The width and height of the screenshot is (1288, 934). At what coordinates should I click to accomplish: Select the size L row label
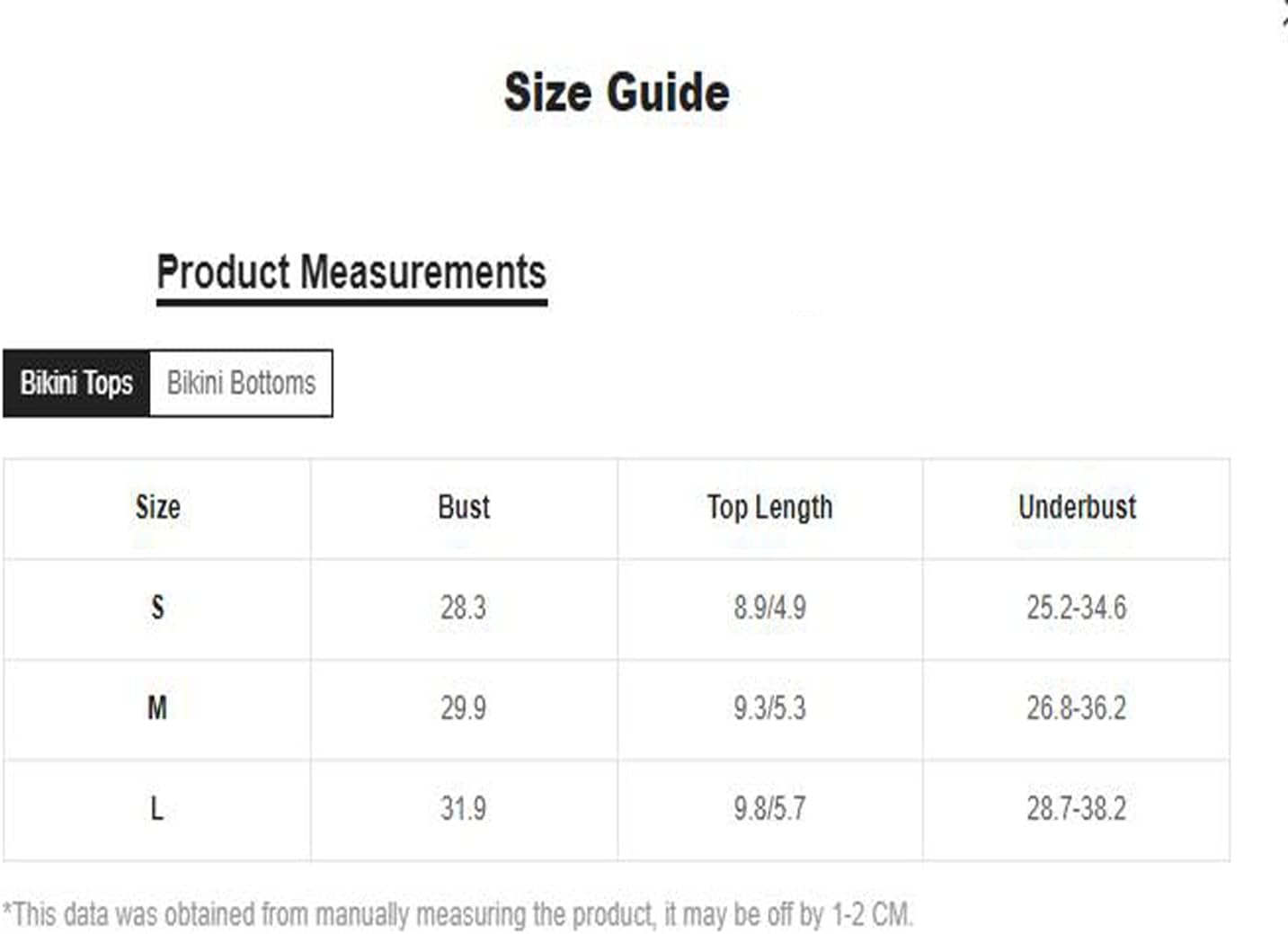tap(156, 809)
